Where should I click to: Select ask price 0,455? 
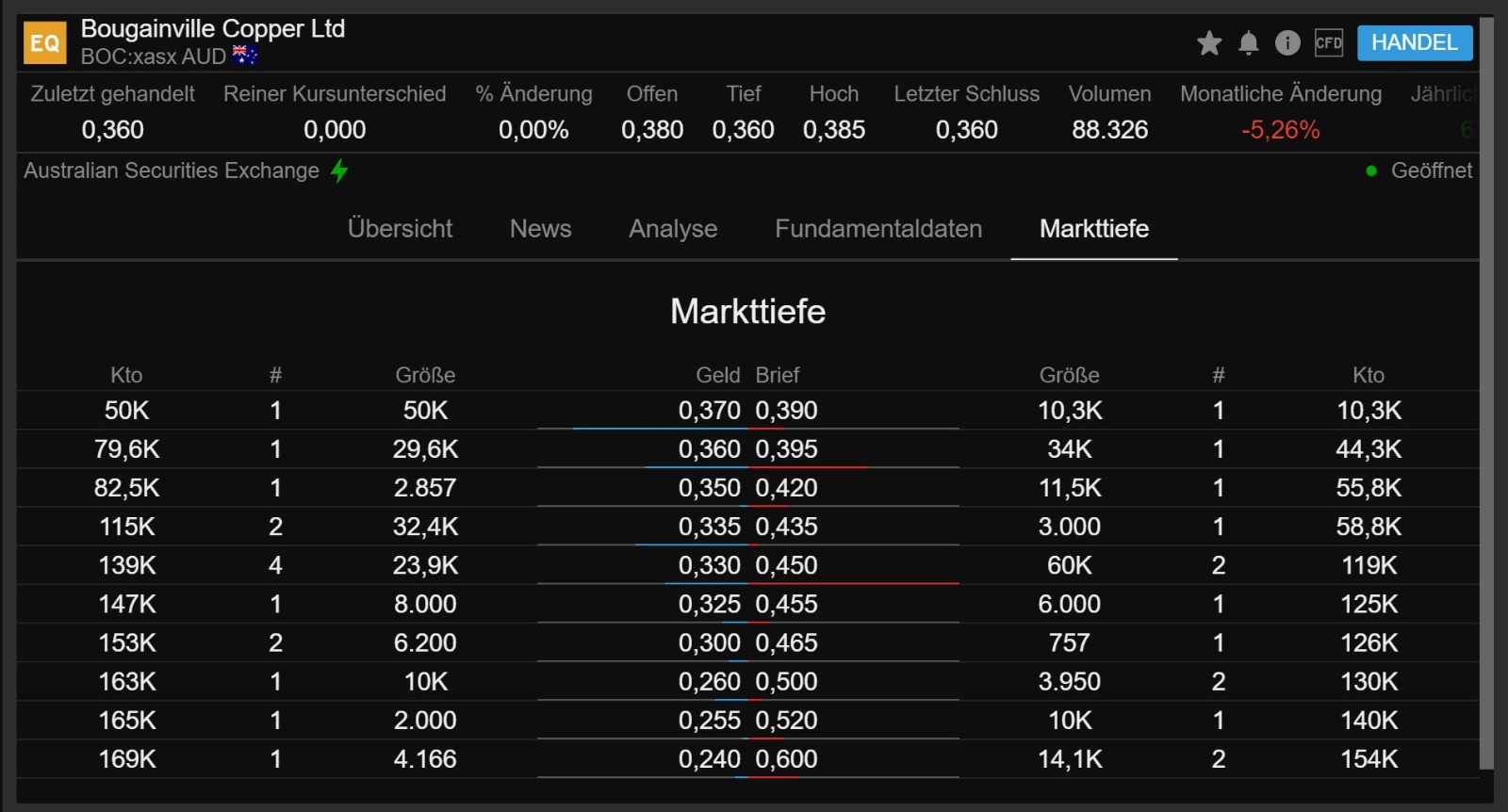coord(786,604)
